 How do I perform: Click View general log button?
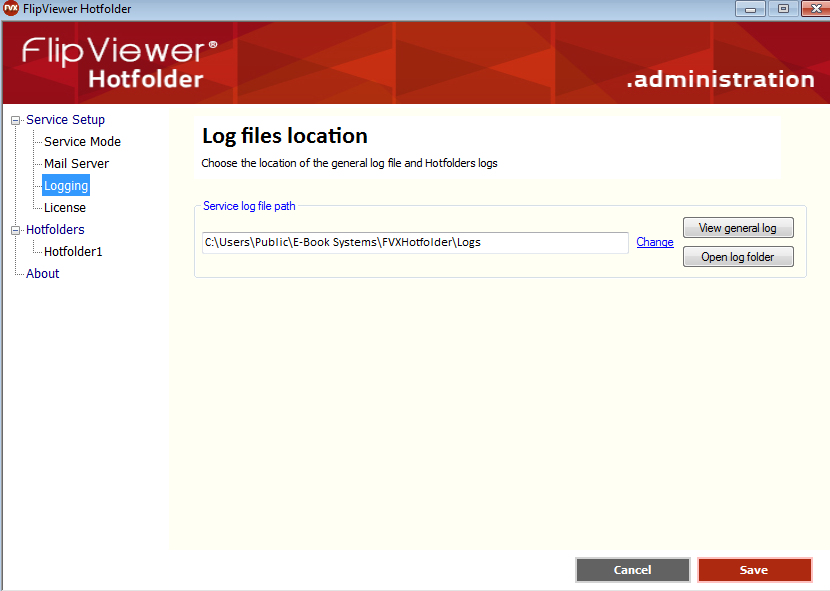pos(738,228)
